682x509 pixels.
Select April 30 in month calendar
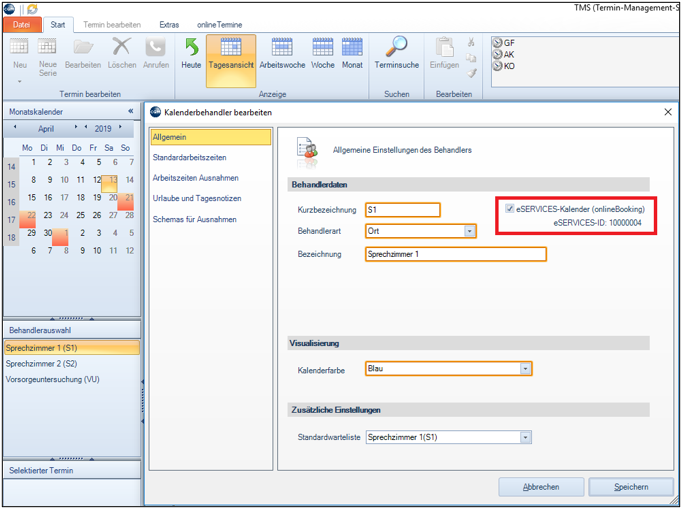(48, 233)
